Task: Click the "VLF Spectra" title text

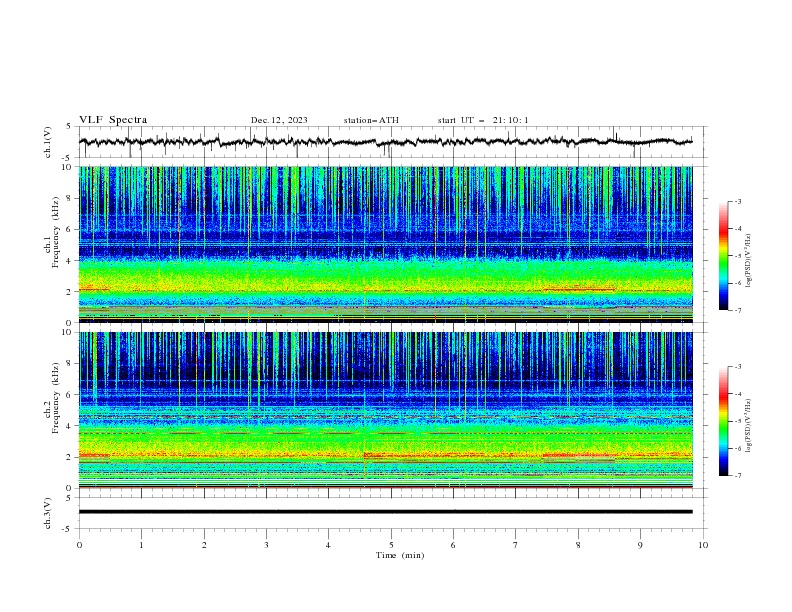Action: coord(113,120)
